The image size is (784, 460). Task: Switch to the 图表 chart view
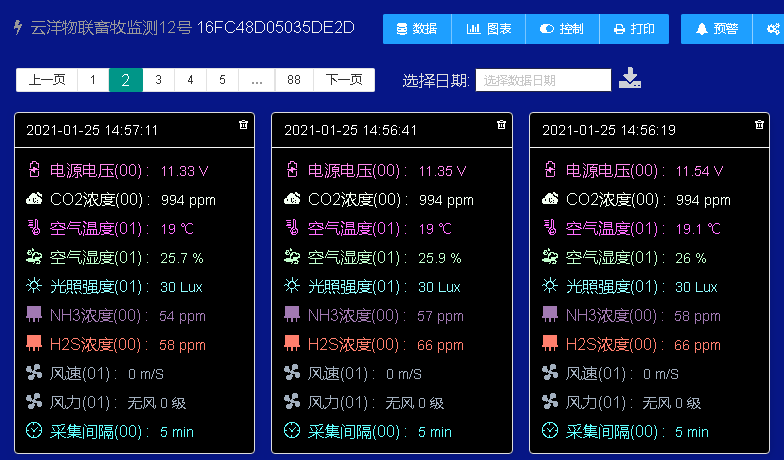click(x=489, y=29)
